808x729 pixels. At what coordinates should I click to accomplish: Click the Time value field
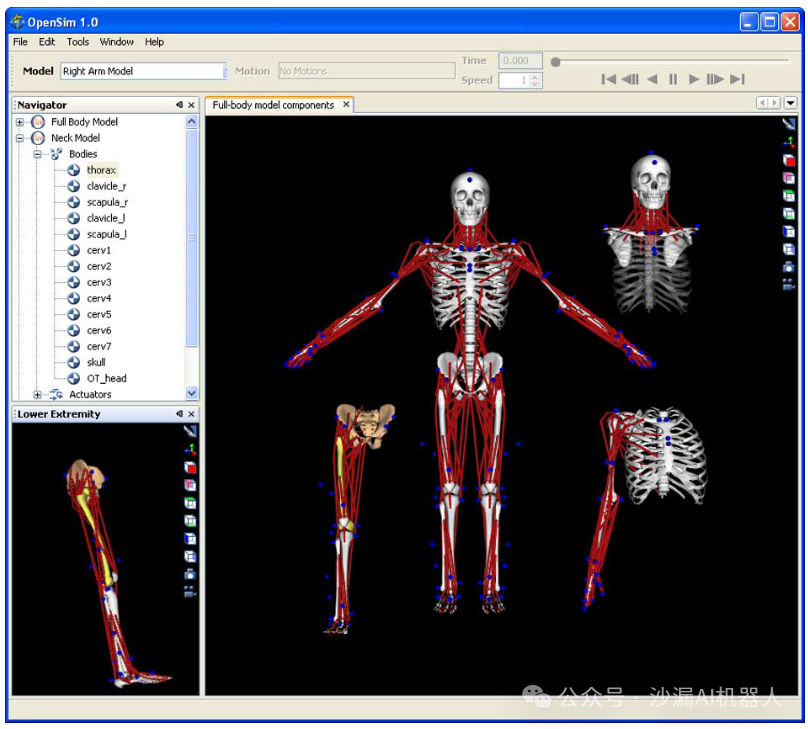click(520, 61)
